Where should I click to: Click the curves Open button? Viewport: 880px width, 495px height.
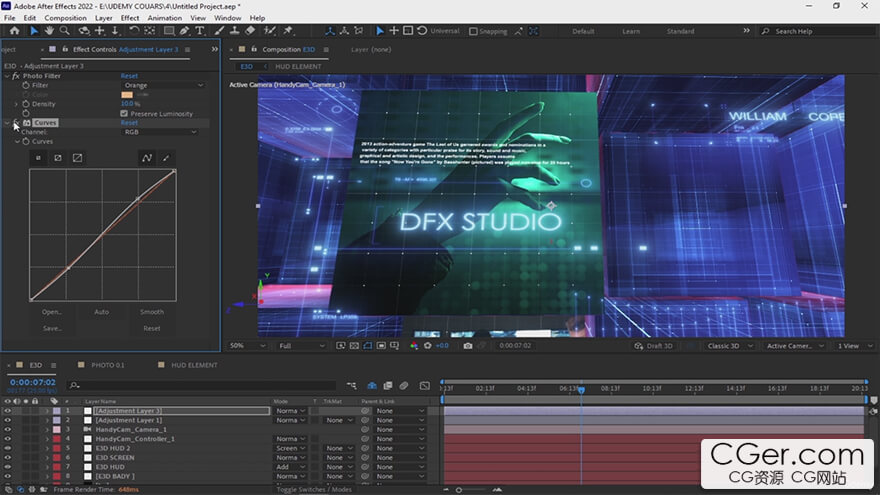tap(52, 312)
